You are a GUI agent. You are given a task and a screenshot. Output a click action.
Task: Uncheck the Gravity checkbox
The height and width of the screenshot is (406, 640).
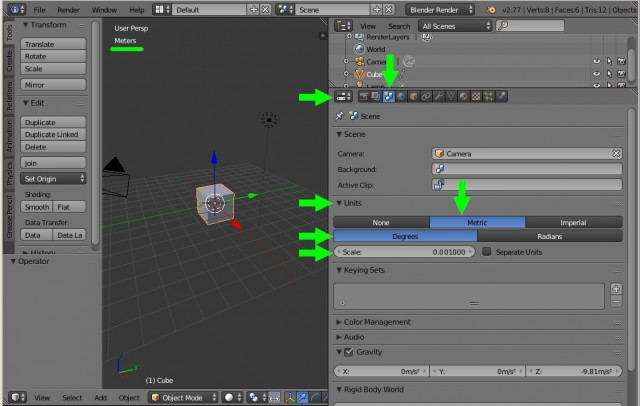349,352
